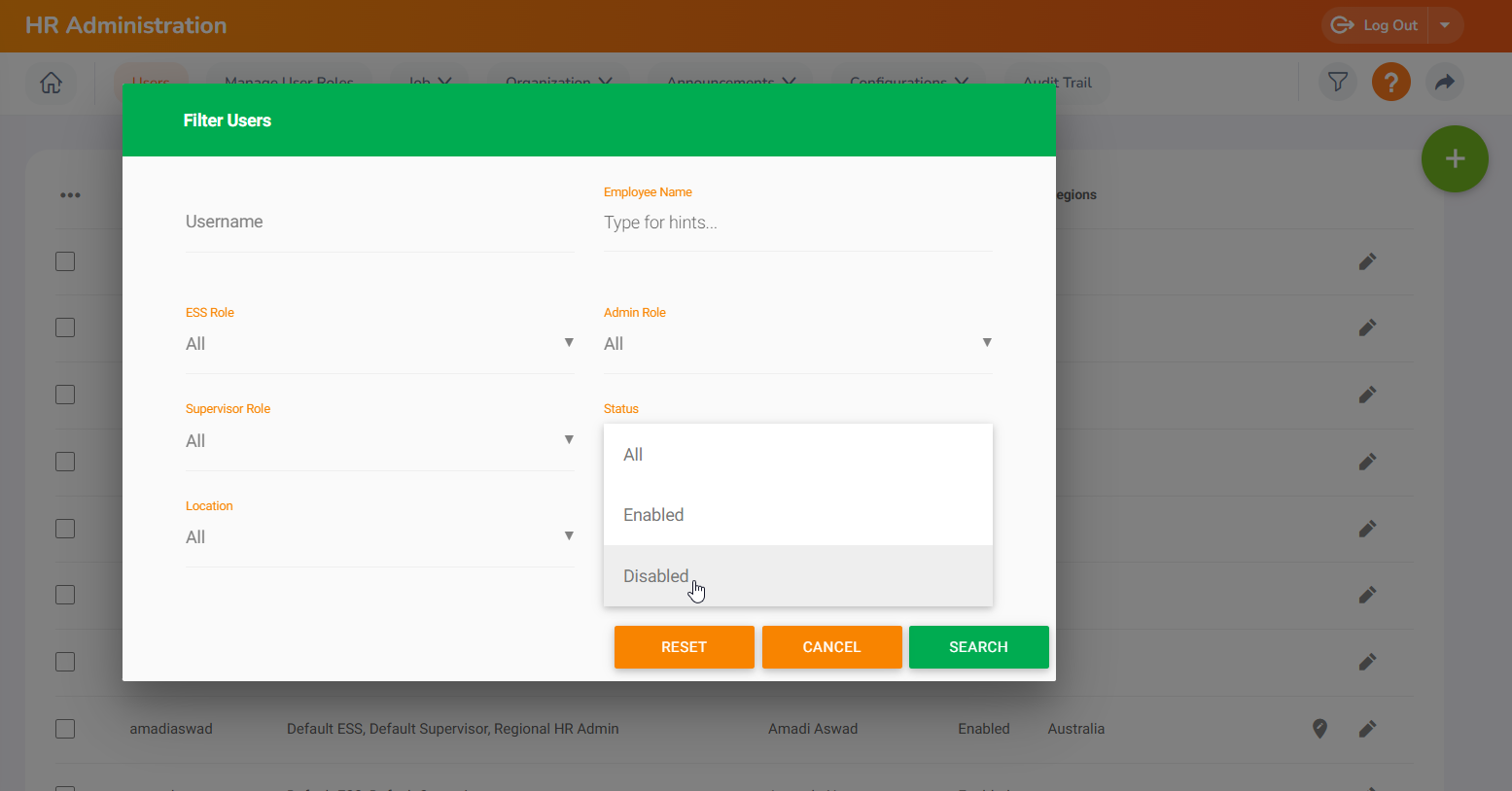
Task: Click the location pin icon for amadiaswad
Action: pos(1319,729)
